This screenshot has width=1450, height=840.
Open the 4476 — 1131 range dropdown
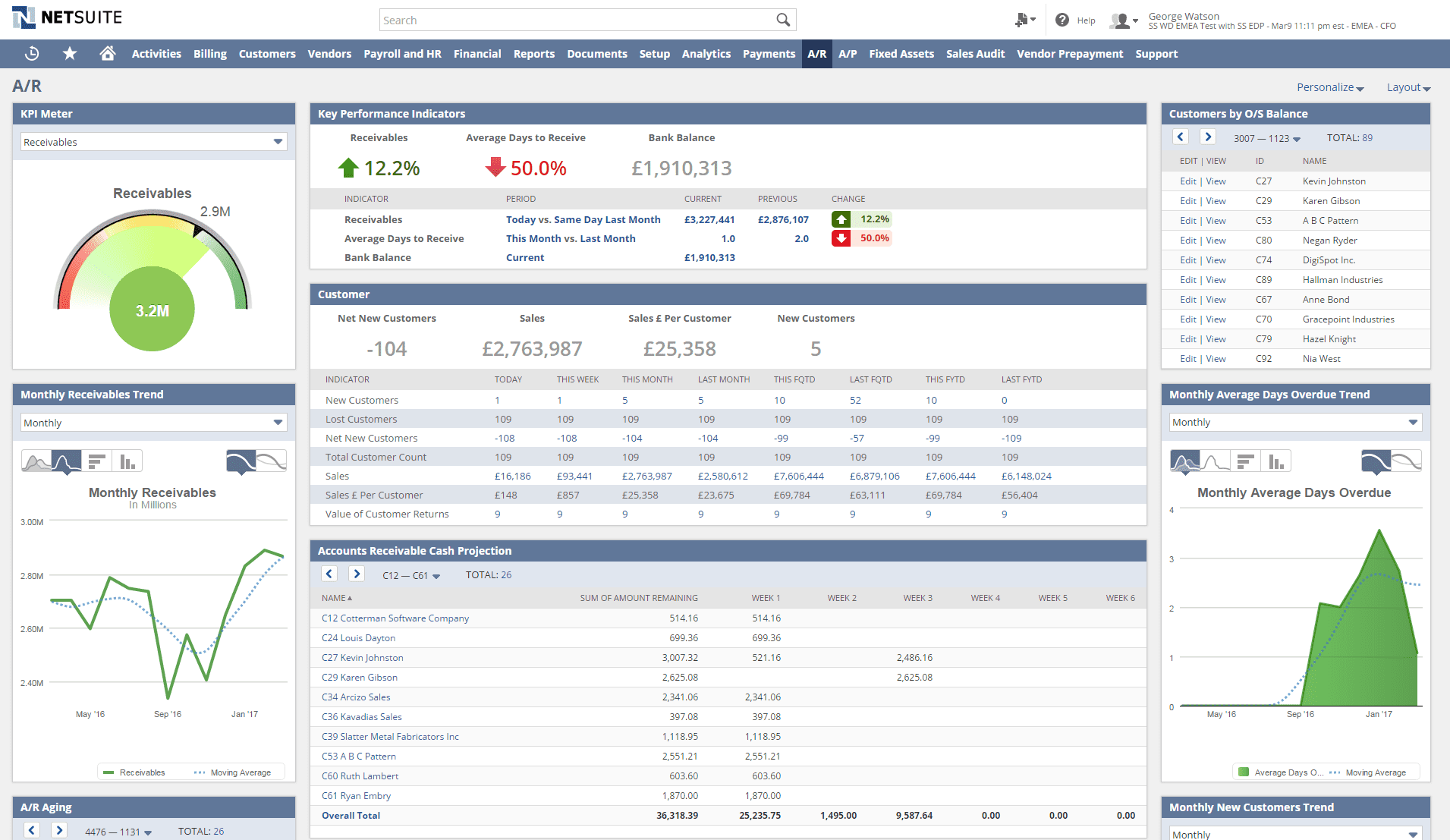coord(118,832)
